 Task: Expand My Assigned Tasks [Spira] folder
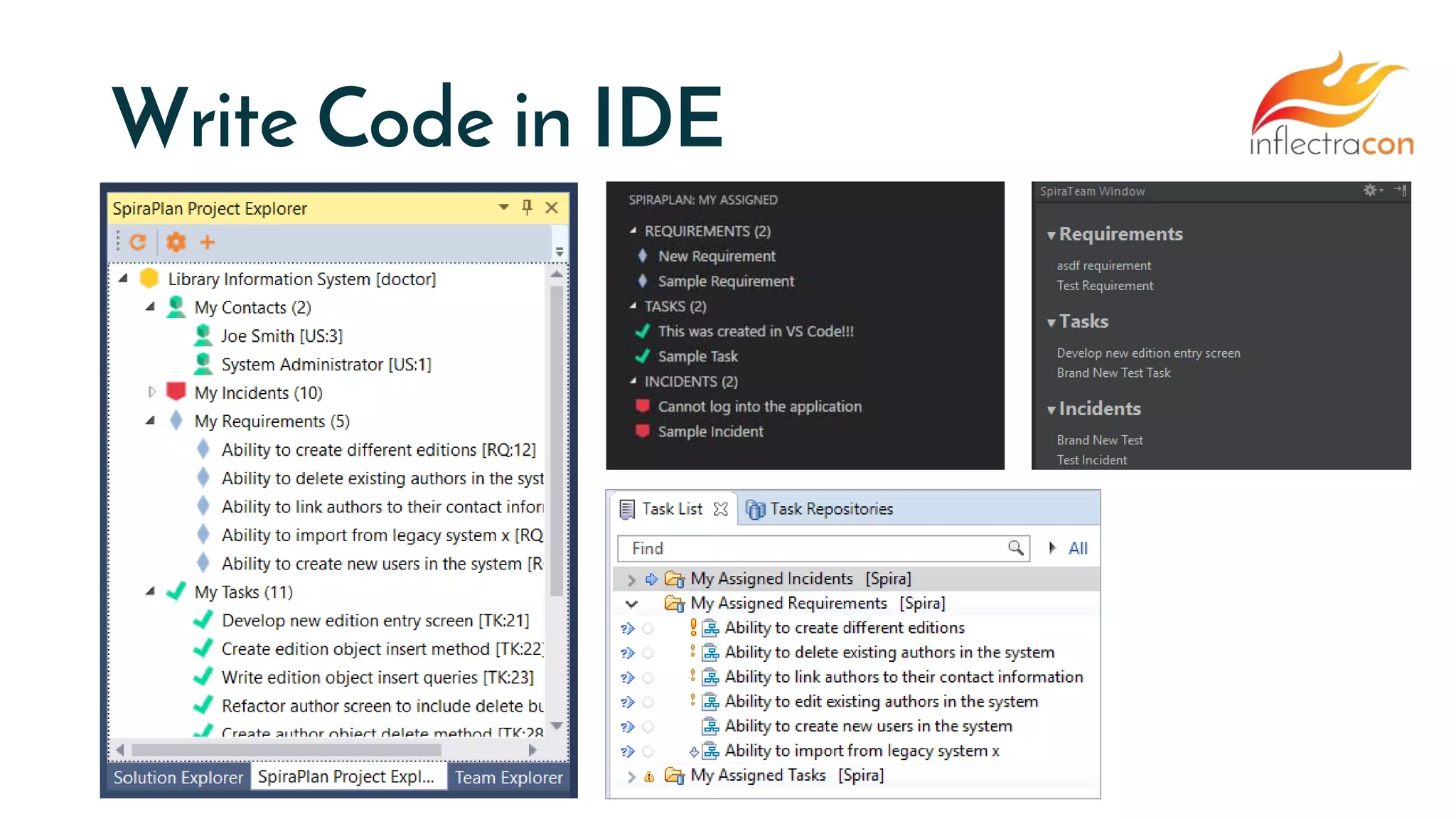631,776
